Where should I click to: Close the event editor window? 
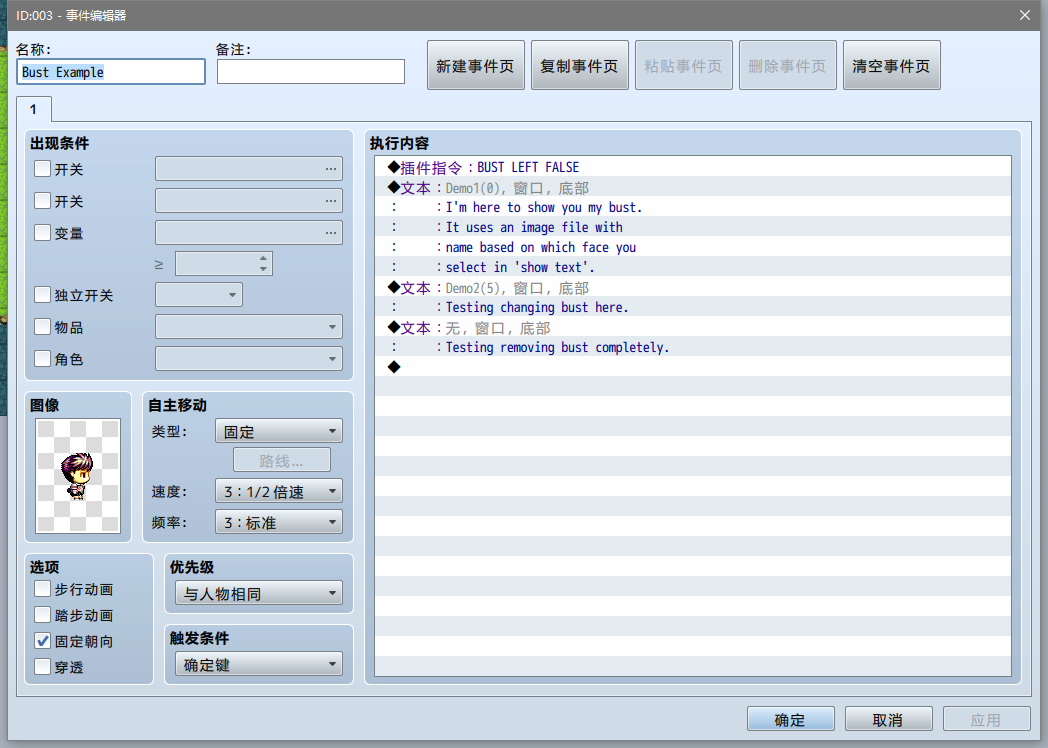pyautogui.click(x=1025, y=15)
